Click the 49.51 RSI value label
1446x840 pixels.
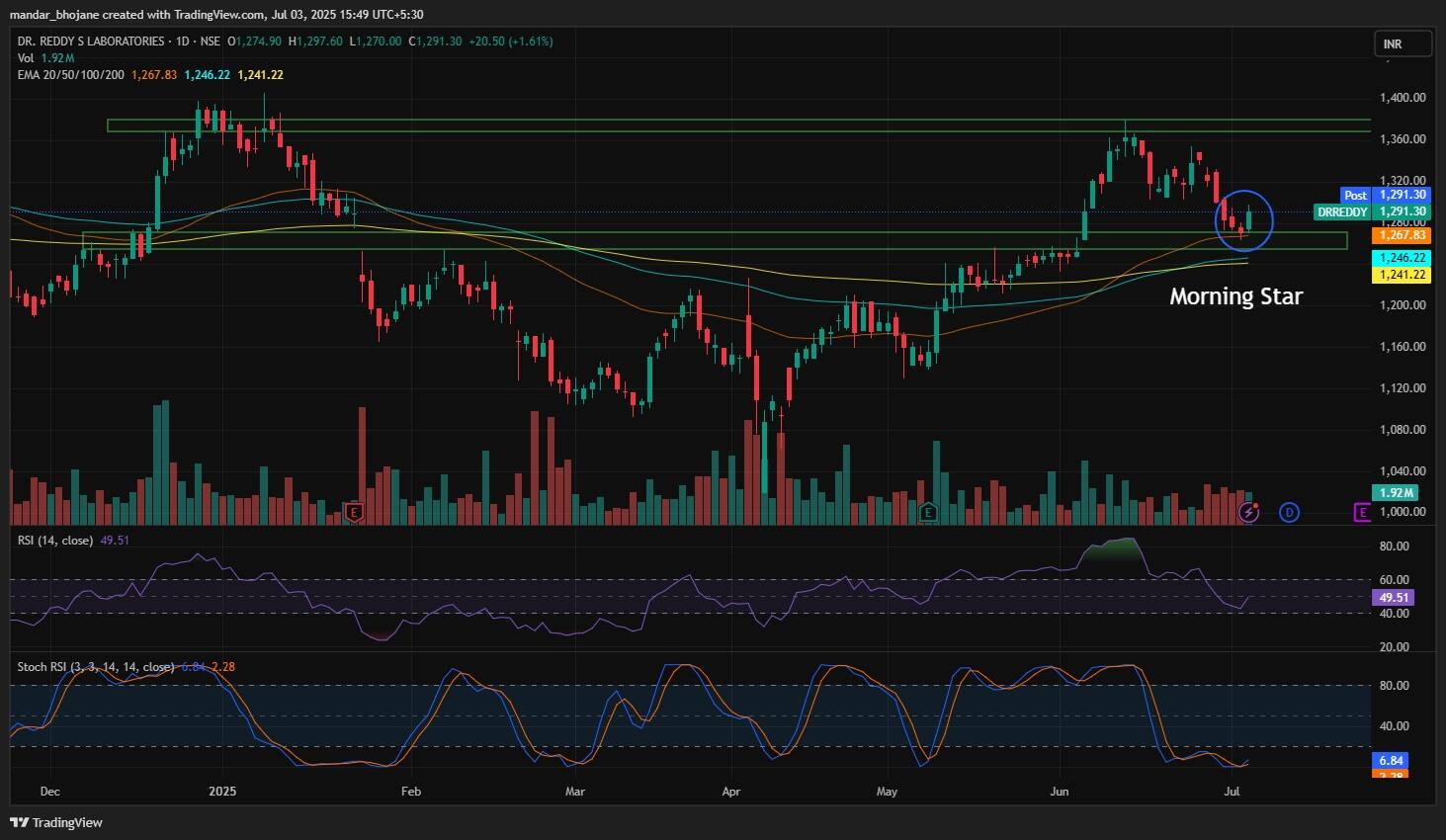click(1394, 598)
